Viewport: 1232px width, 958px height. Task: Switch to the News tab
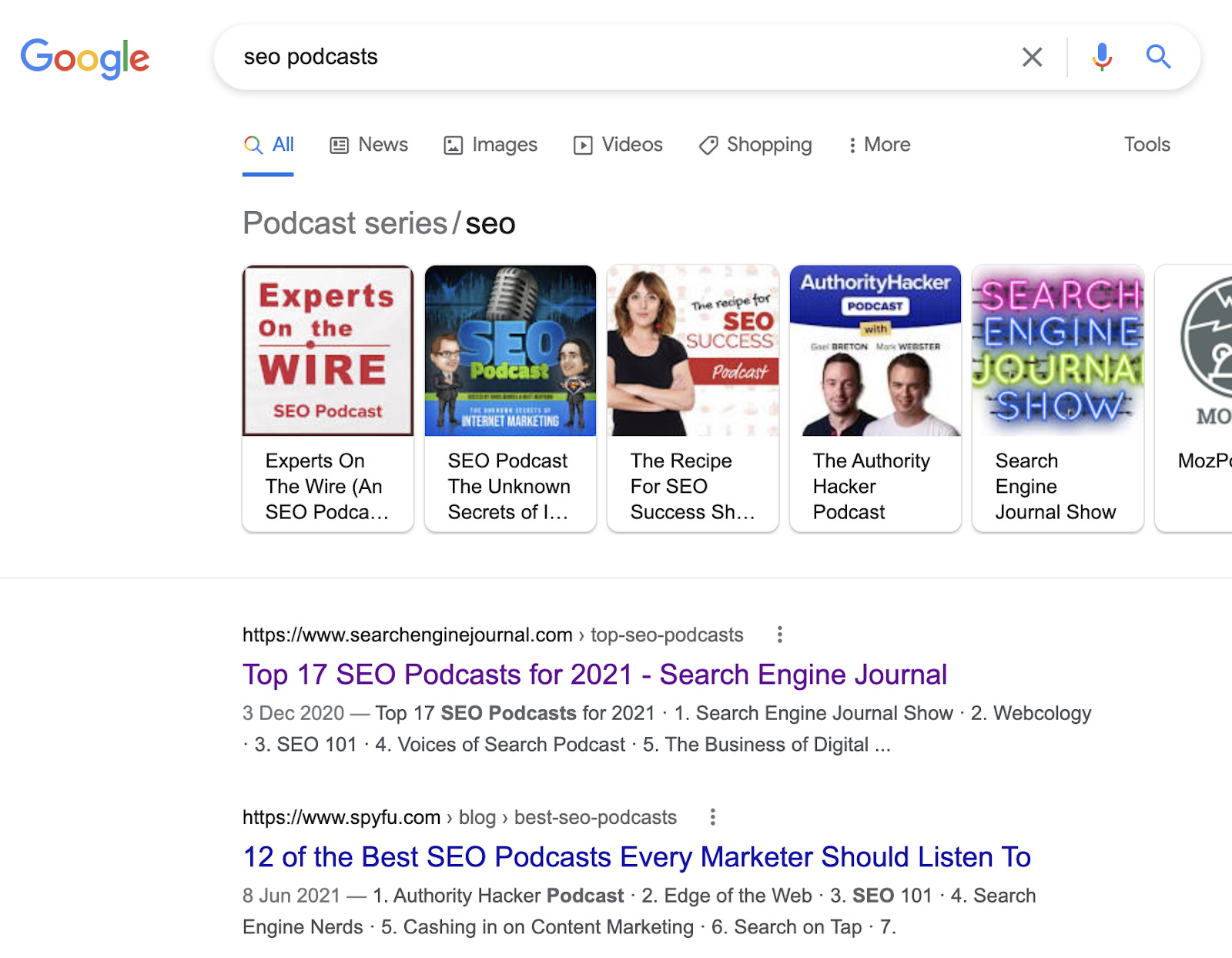tap(369, 145)
